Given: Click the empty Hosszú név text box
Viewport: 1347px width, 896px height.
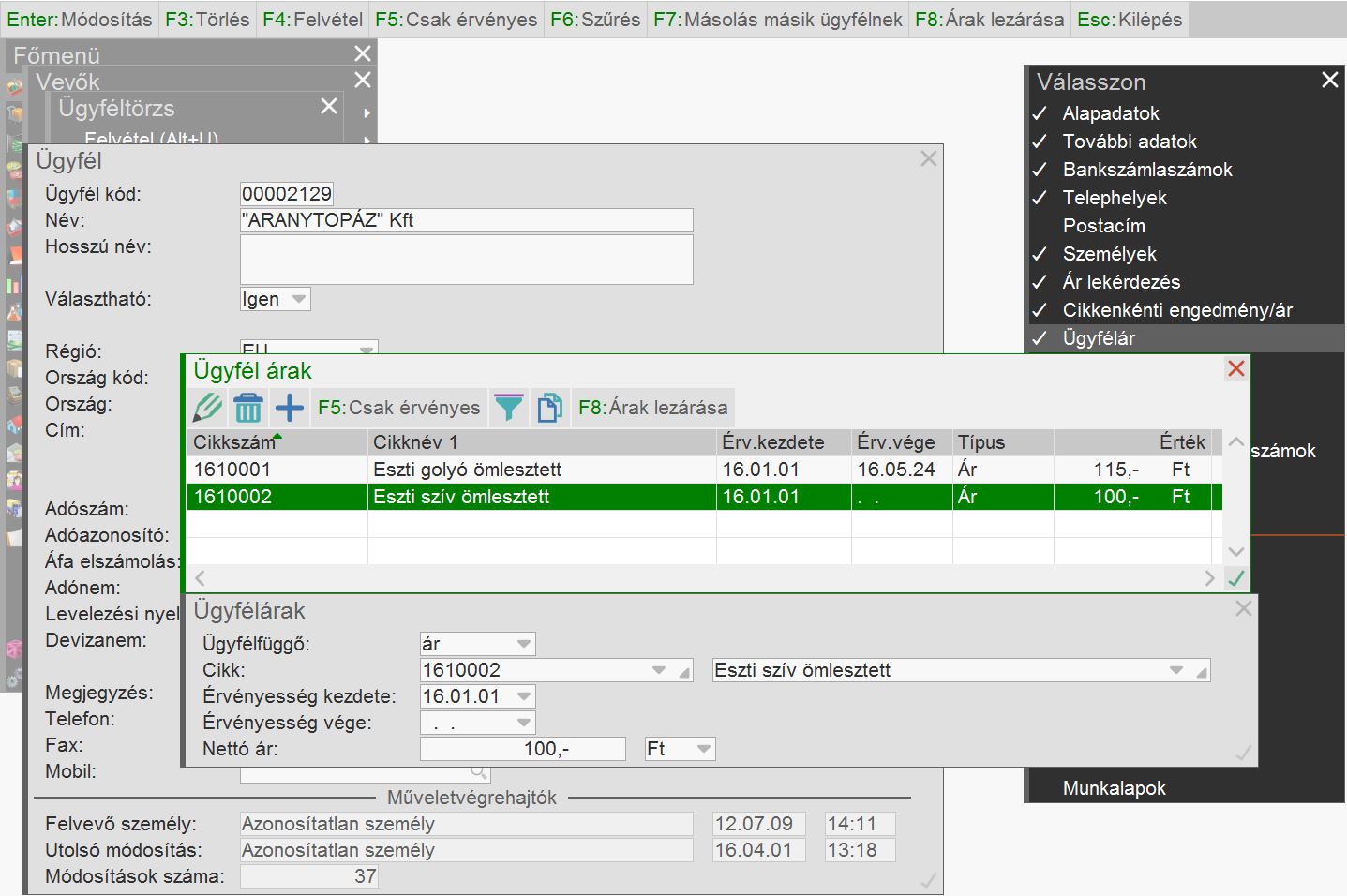Looking at the screenshot, I should point(467,260).
